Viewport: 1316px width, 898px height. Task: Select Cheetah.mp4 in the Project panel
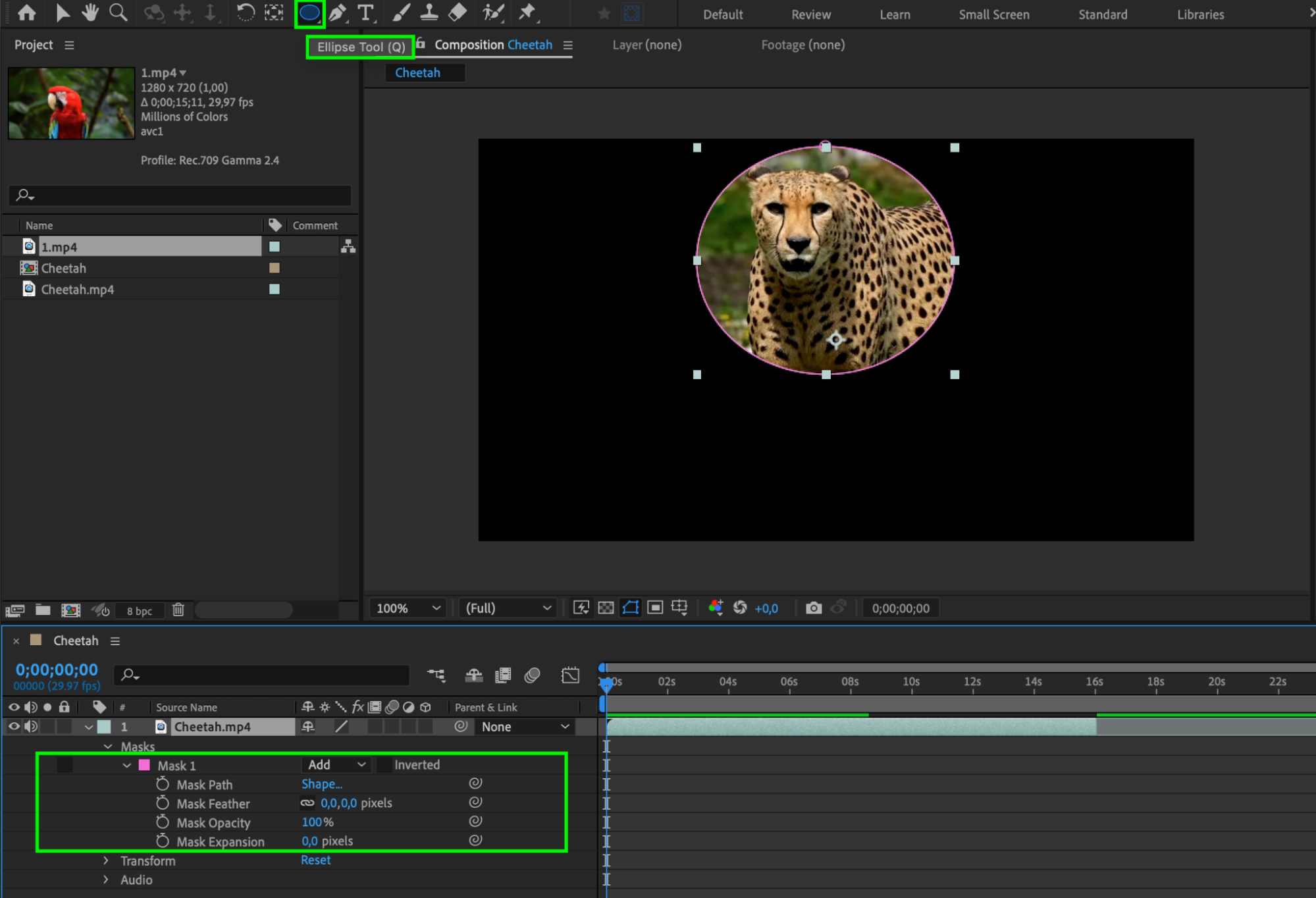tap(78, 289)
